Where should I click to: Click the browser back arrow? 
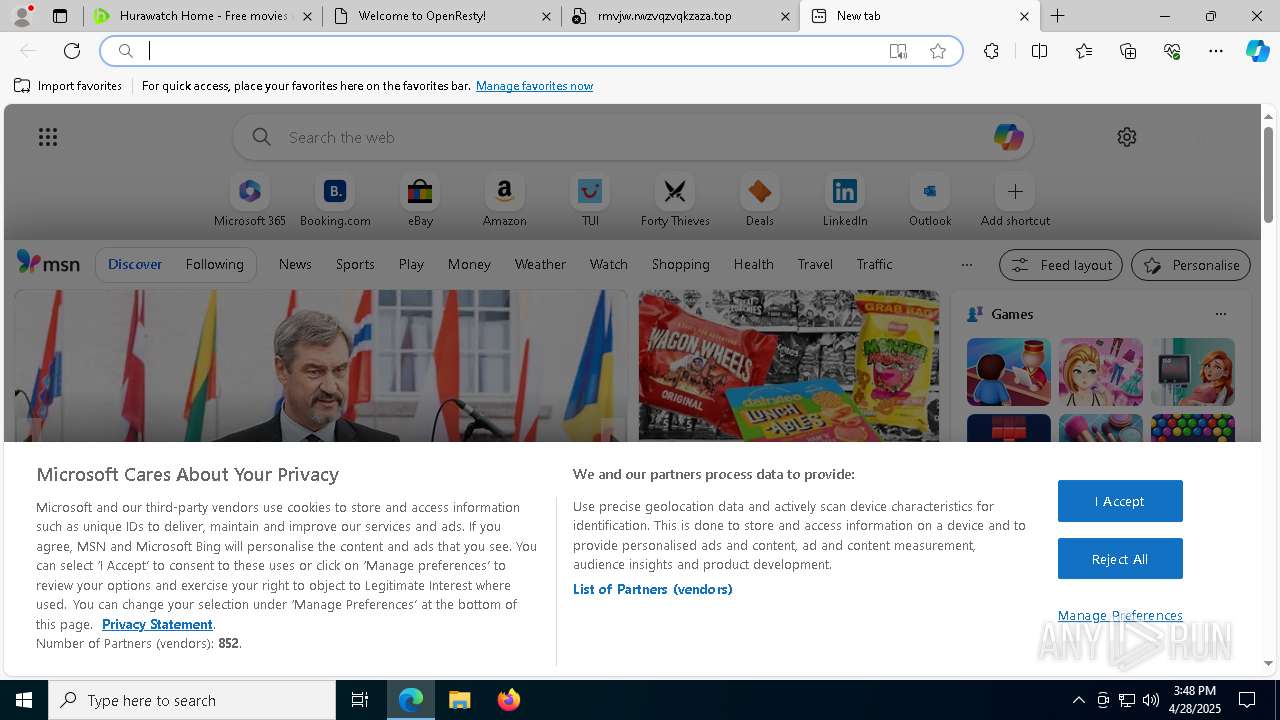[x=28, y=51]
